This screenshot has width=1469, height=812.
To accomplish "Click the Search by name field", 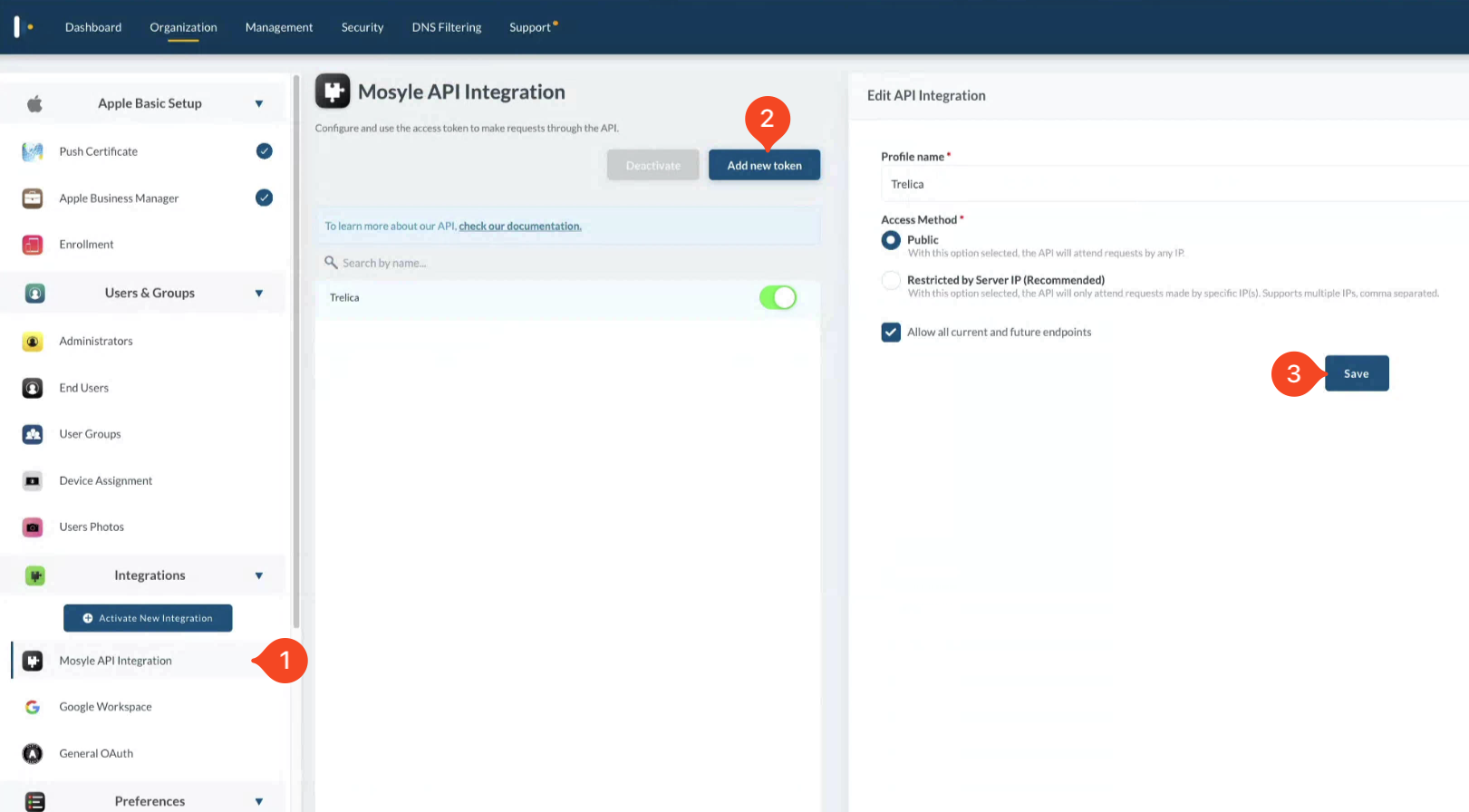I will tap(567, 263).
